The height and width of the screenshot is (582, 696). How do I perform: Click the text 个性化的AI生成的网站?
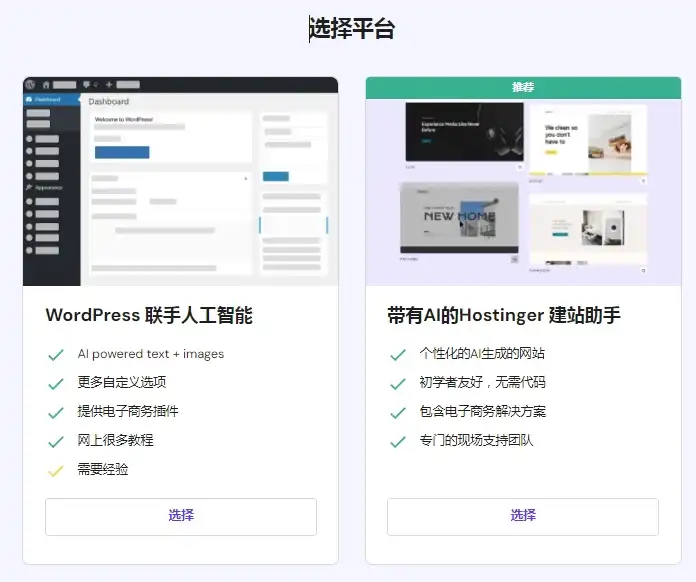[x=482, y=353]
